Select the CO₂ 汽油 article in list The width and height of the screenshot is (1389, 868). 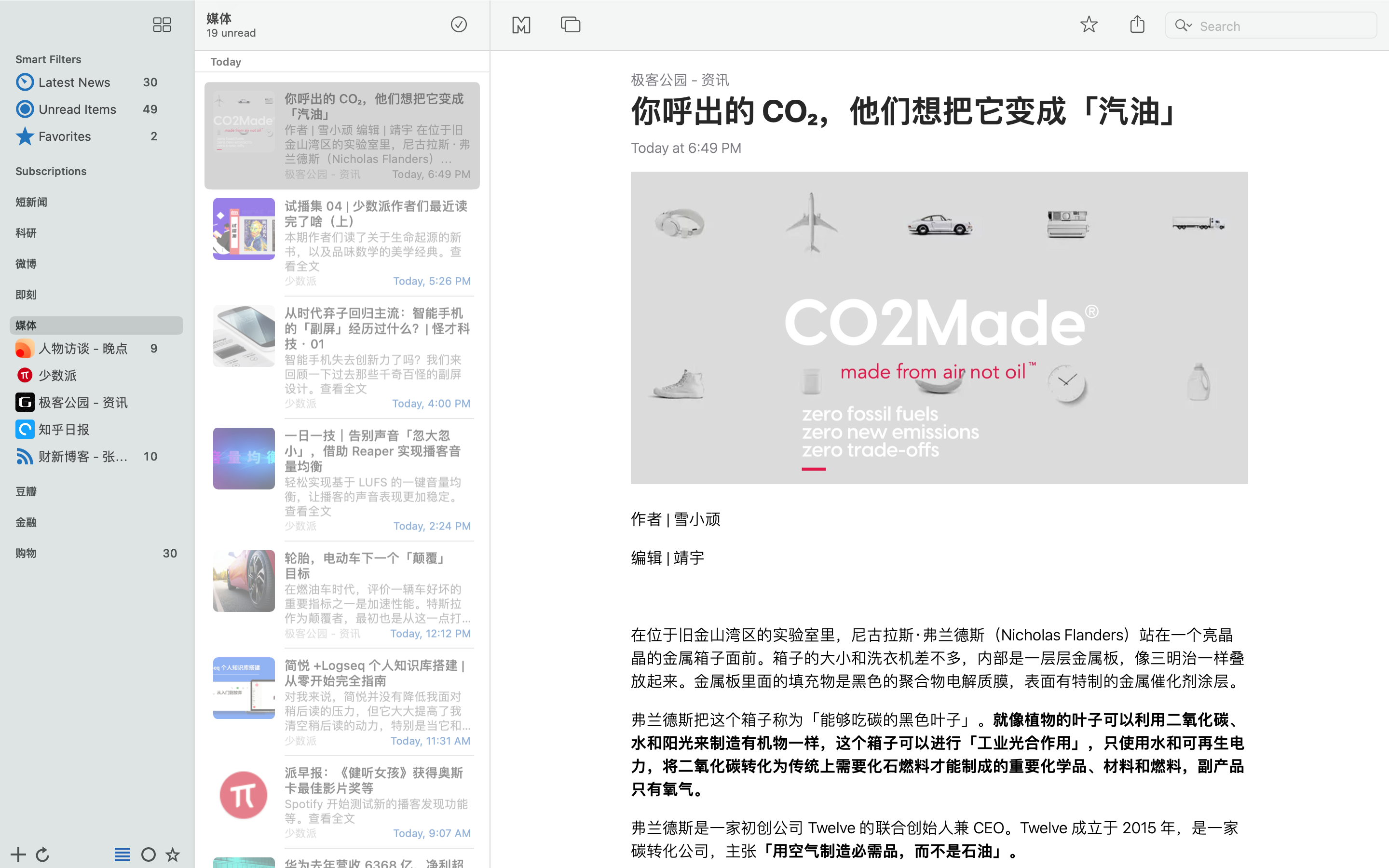[342, 136]
